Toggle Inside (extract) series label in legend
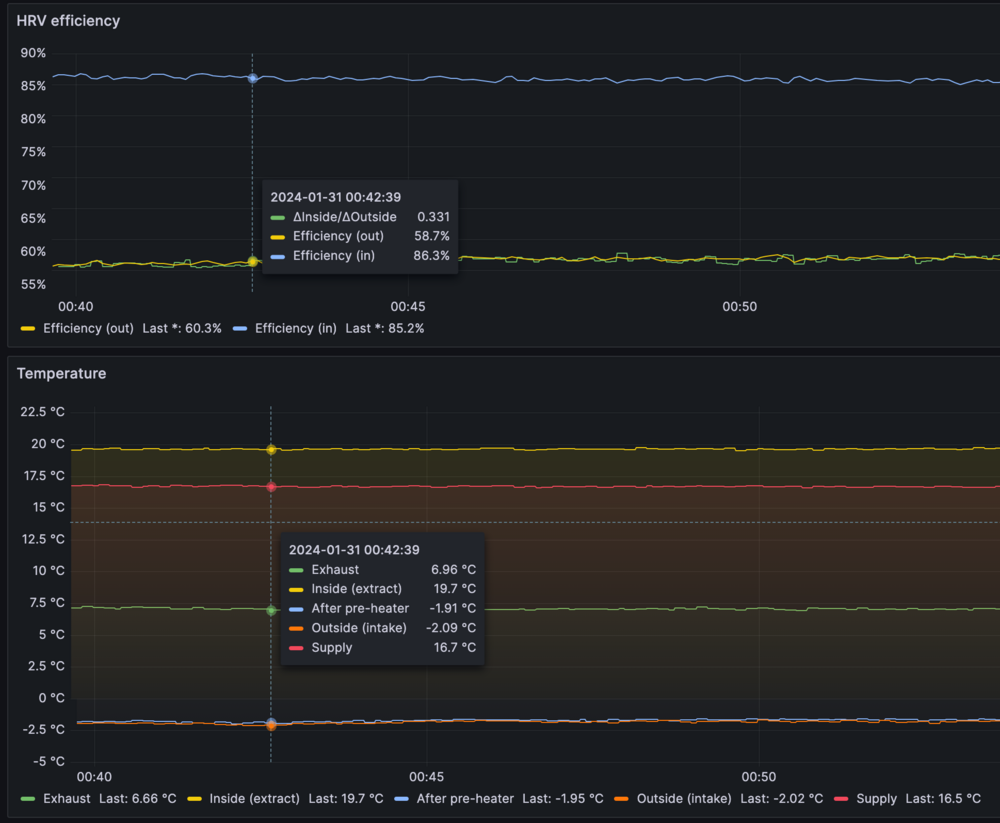1000x823 pixels. click(x=254, y=799)
